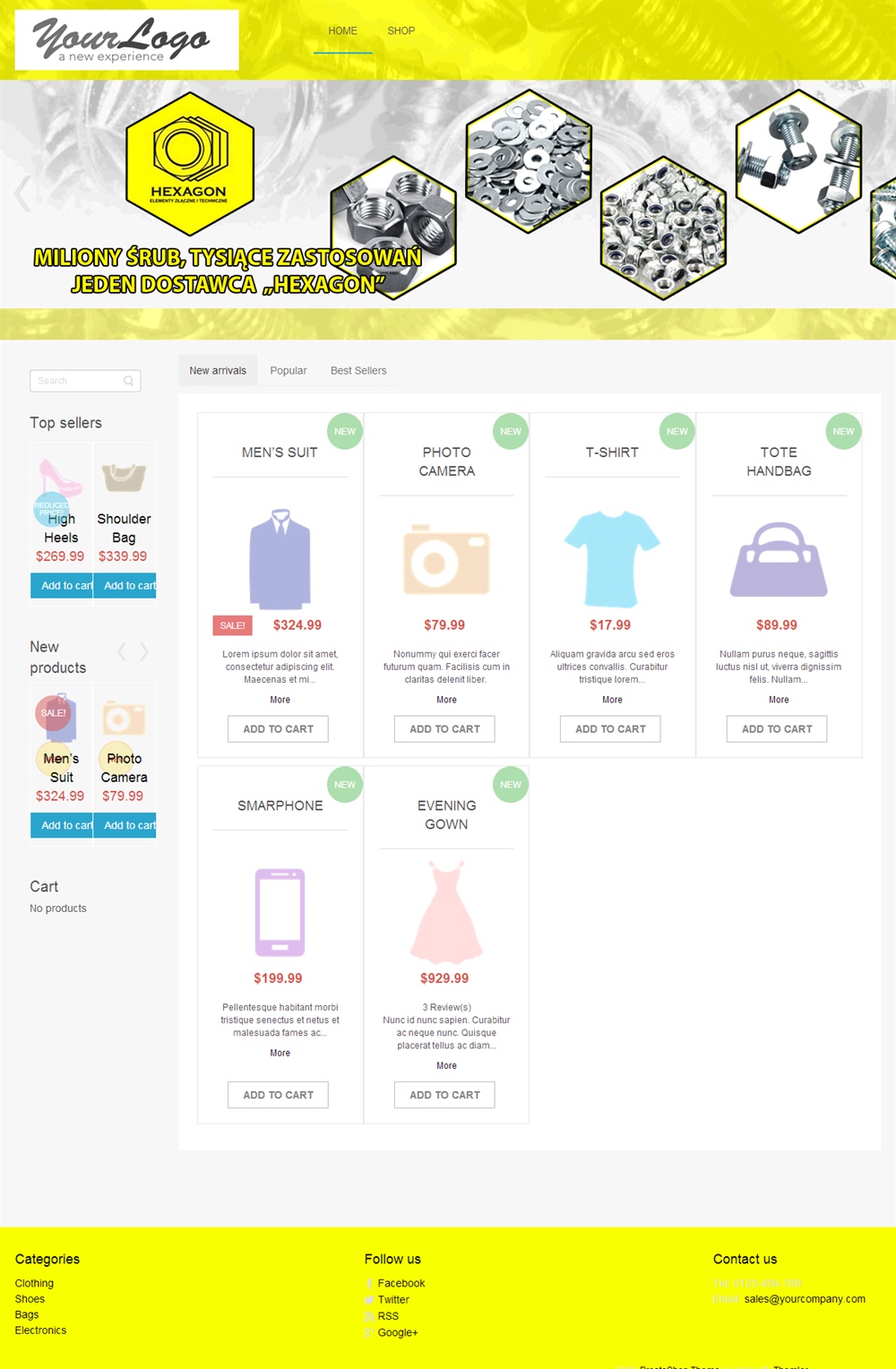Add High Heels to cart

pyautogui.click(x=62, y=586)
